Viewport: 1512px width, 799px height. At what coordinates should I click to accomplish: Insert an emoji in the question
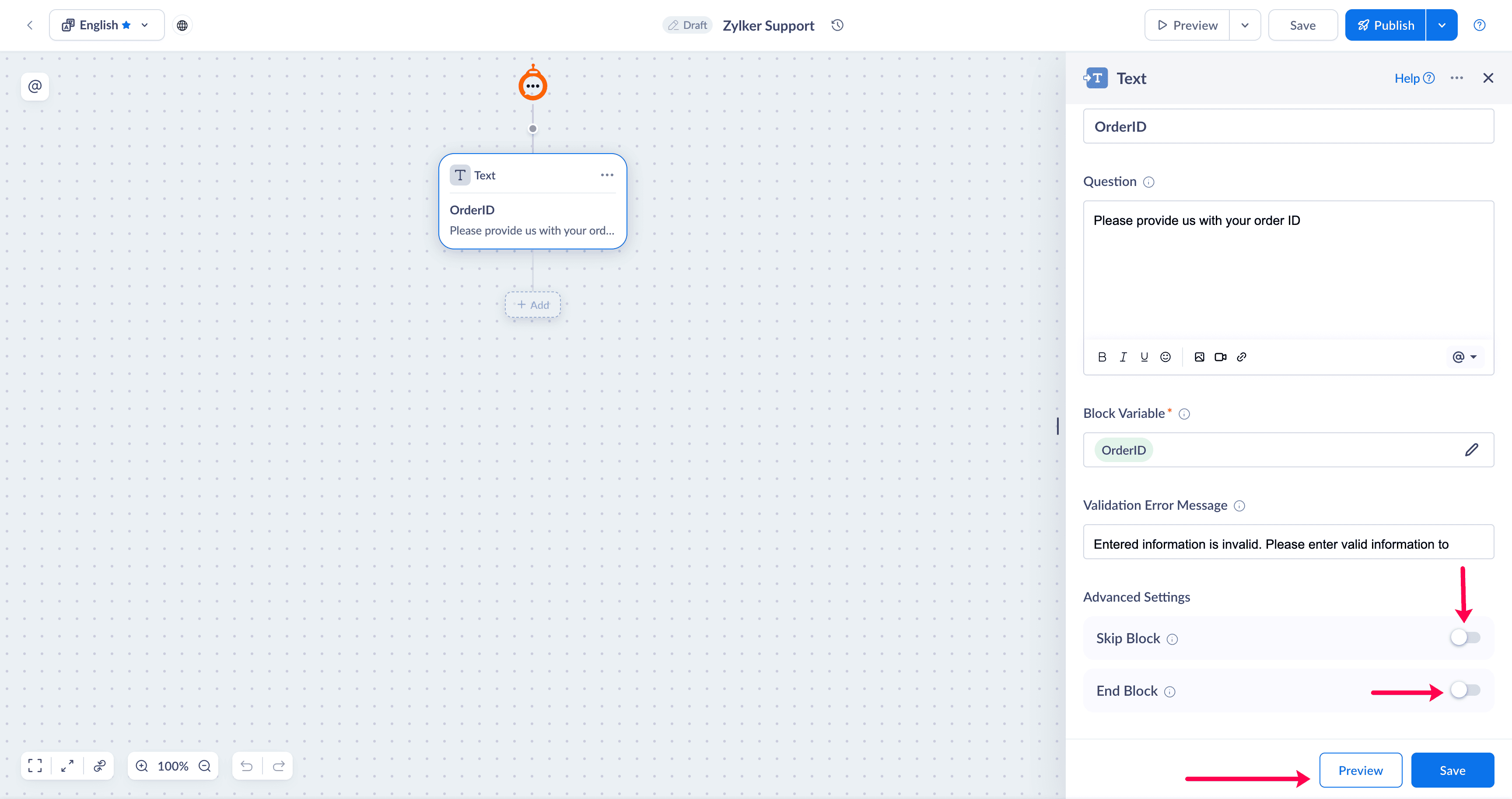pyautogui.click(x=1165, y=357)
